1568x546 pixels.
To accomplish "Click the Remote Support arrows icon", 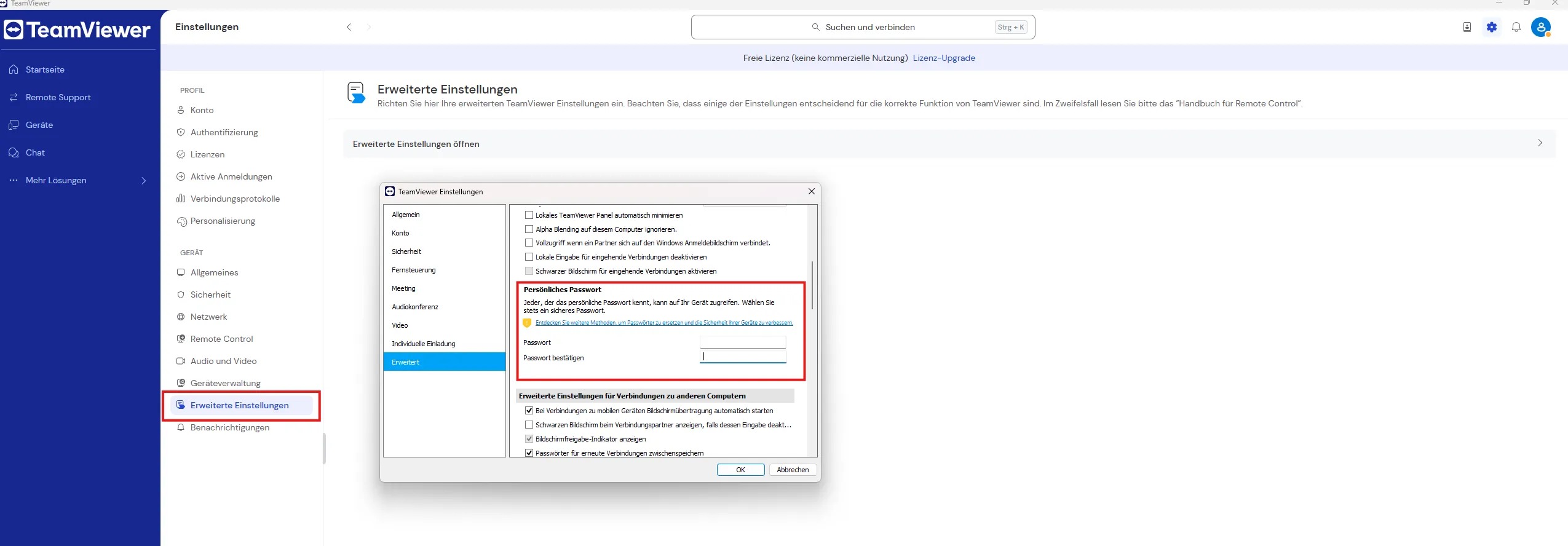I will (14, 97).
